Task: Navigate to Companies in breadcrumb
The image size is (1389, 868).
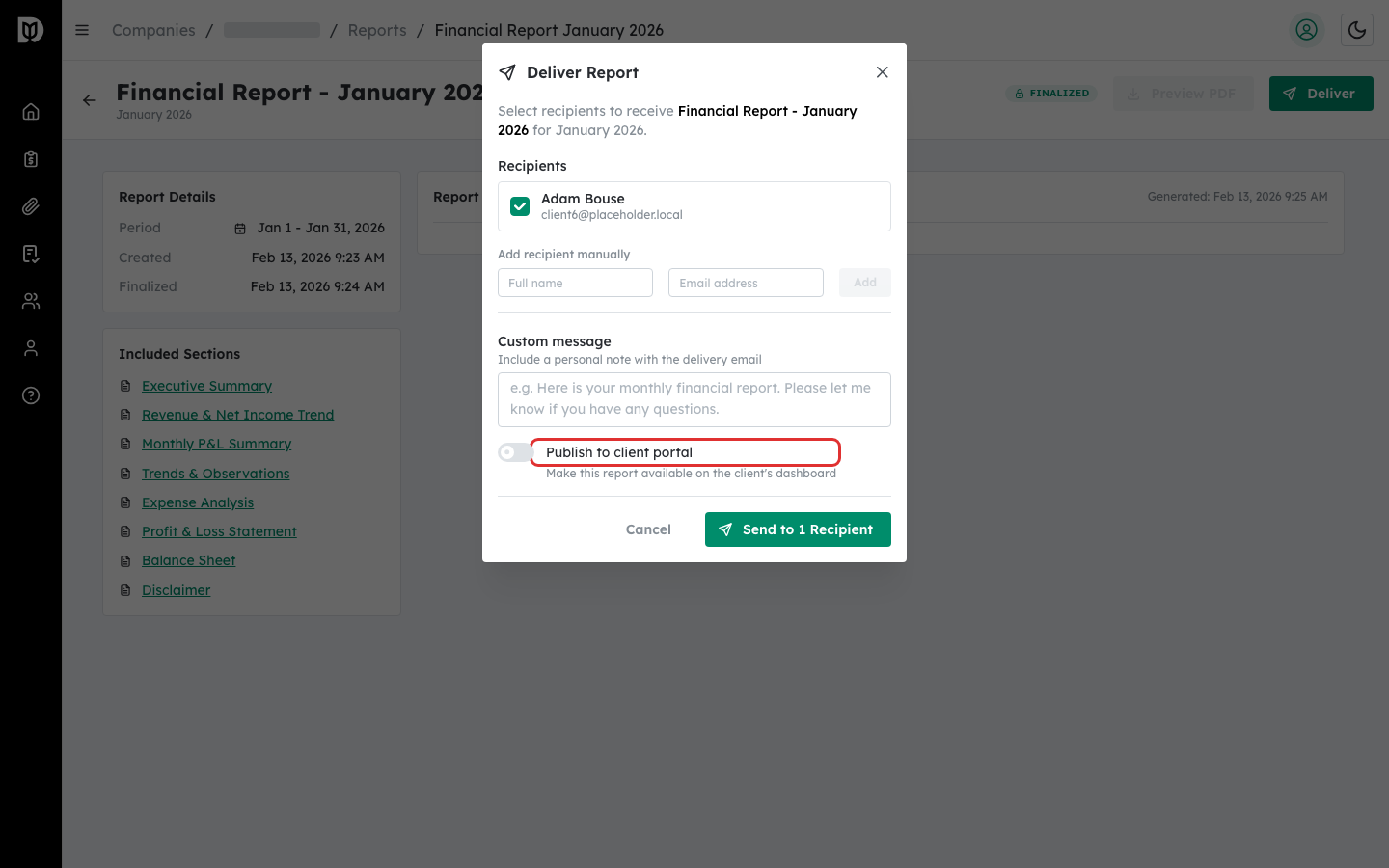Action: [x=153, y=30]
